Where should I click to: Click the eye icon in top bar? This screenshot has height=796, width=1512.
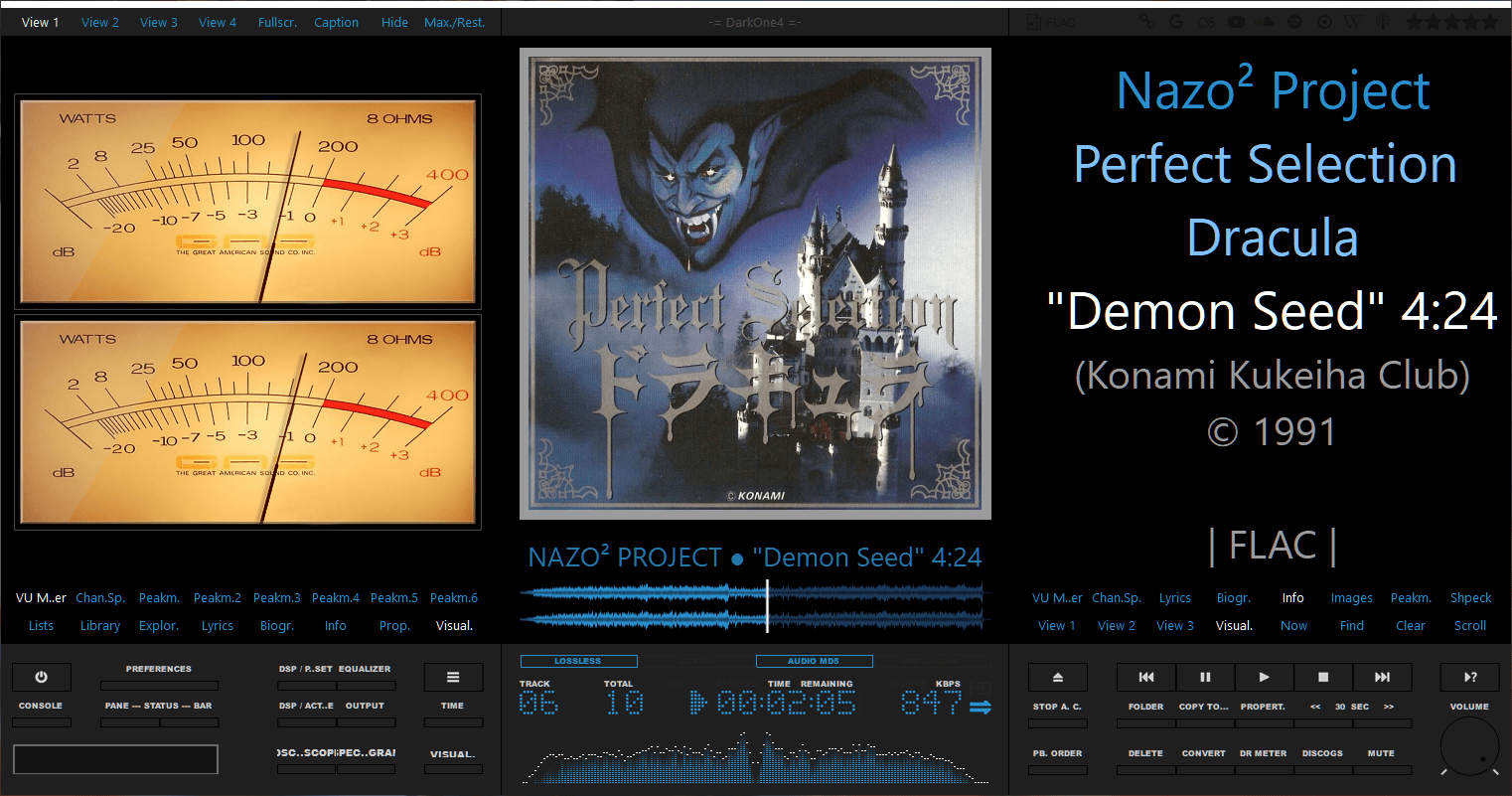(x=1324, y=22)
